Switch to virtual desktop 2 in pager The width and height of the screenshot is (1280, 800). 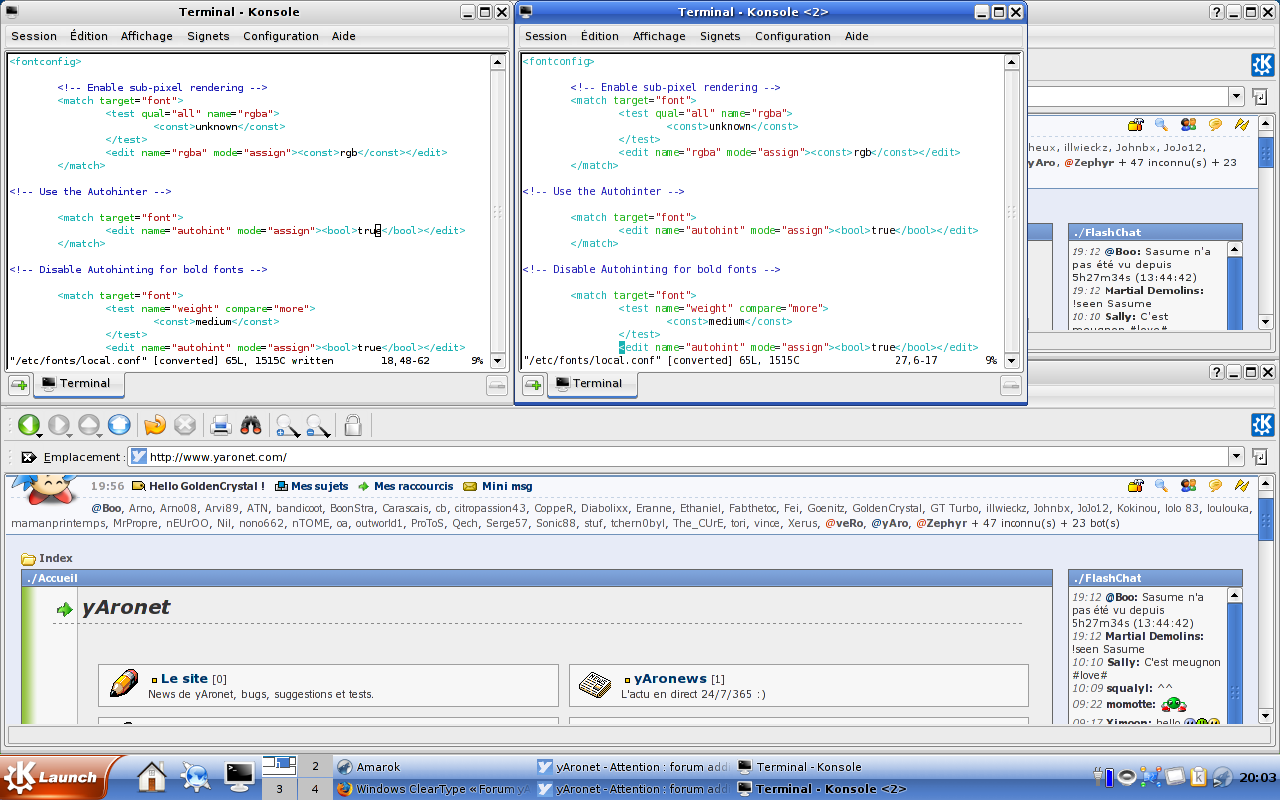[315, 767]
